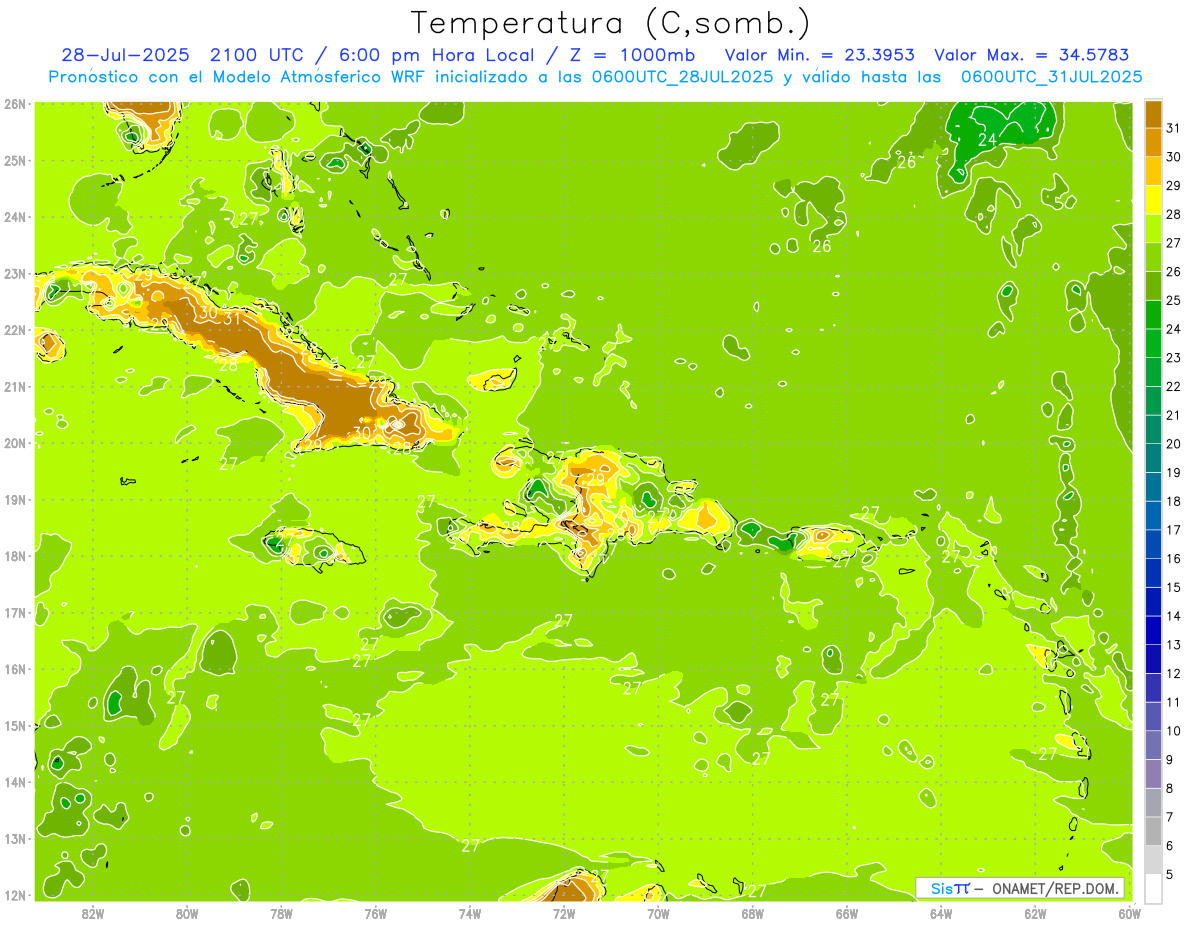Click '6:00 pm Hora Local' text
The width and height of the screenshot is (1200, 927).
[437, 55]
